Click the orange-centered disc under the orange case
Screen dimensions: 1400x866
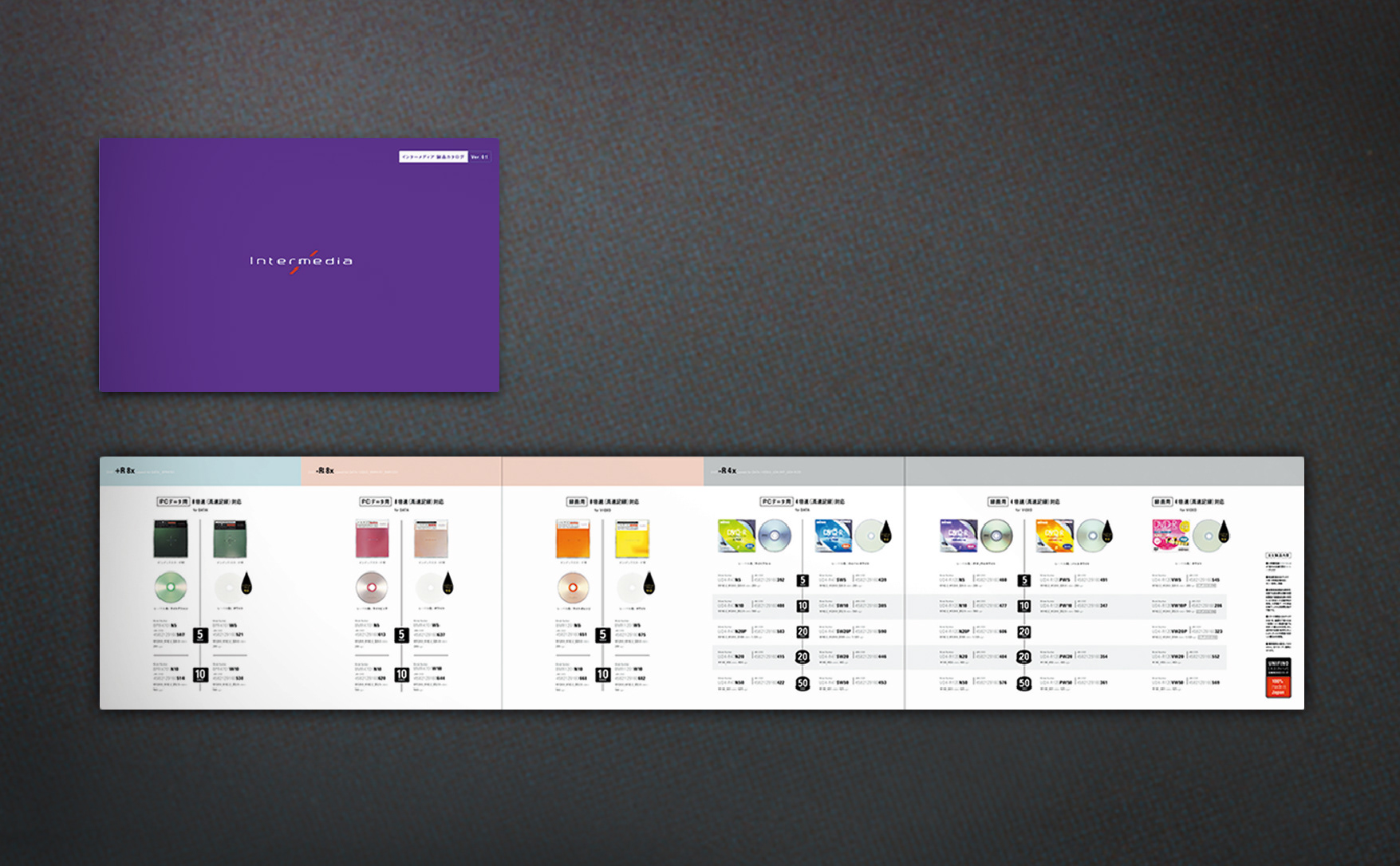[x=573, y=589]
